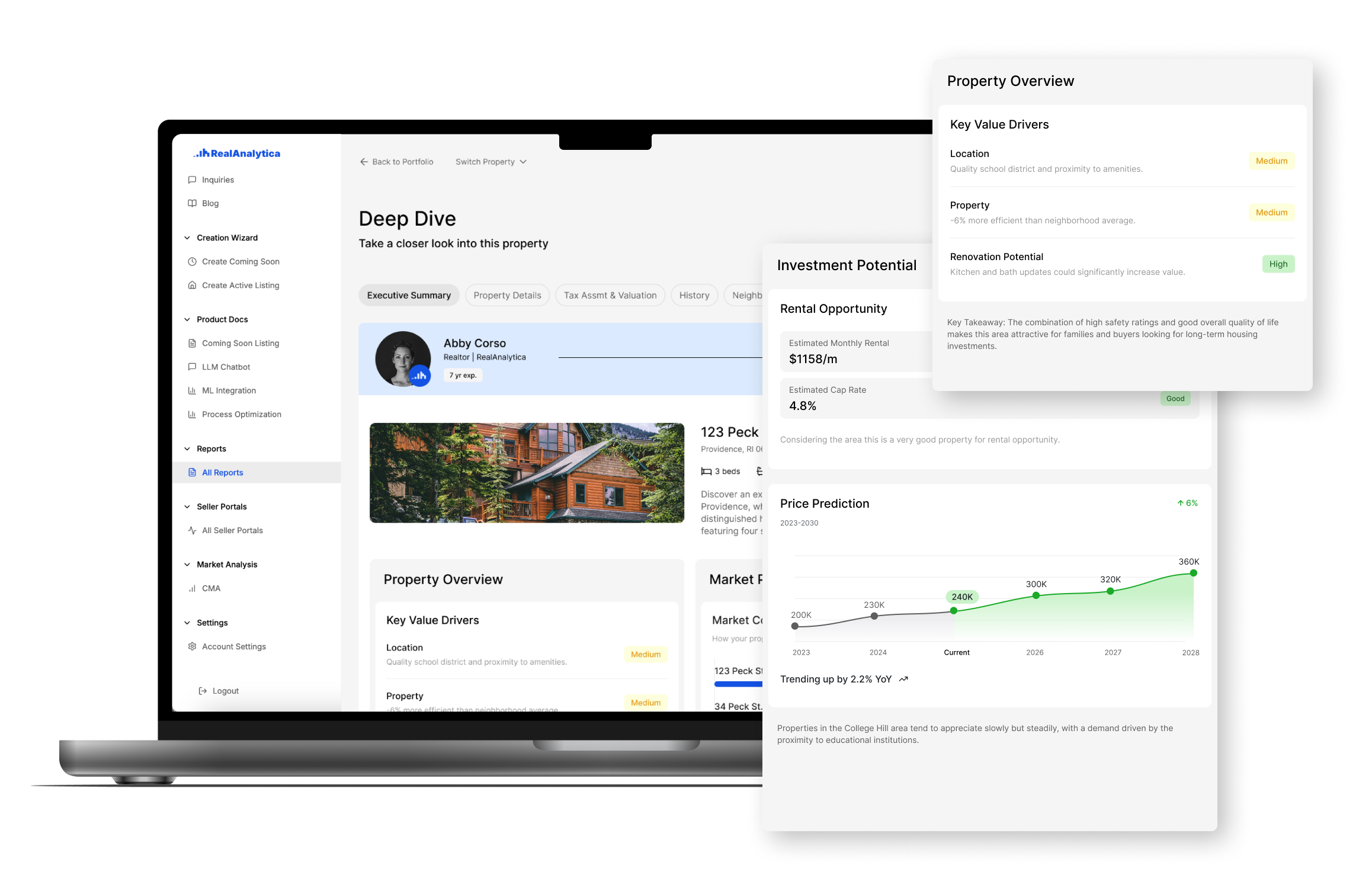Open the Tax Assmt & Valuation tab

[x=610, y=295]
